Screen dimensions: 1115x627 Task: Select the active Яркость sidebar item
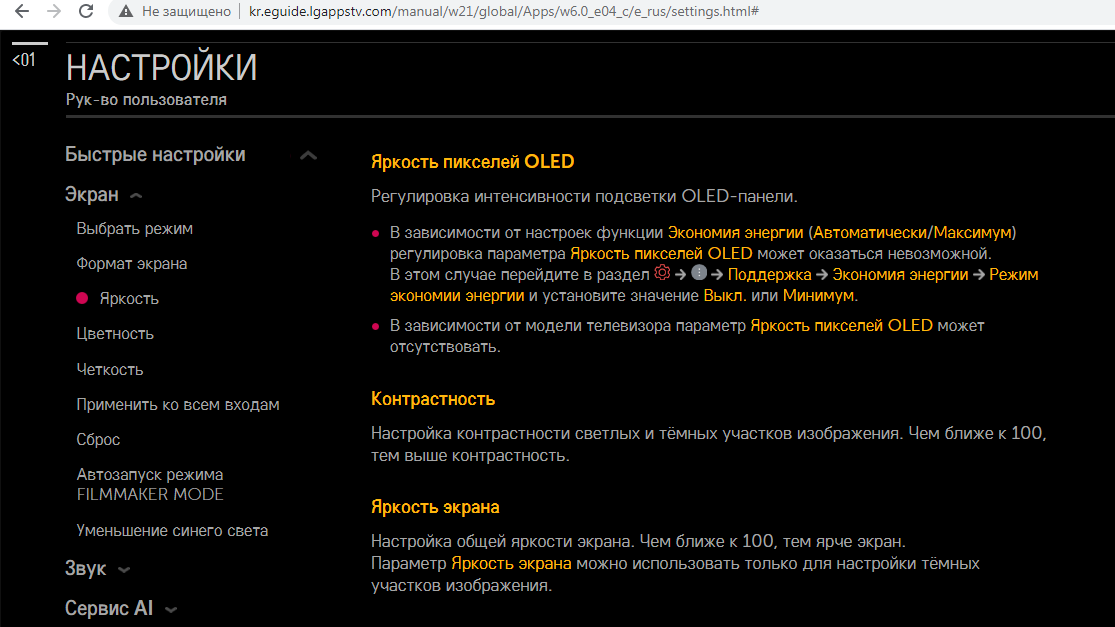point(128,299)
